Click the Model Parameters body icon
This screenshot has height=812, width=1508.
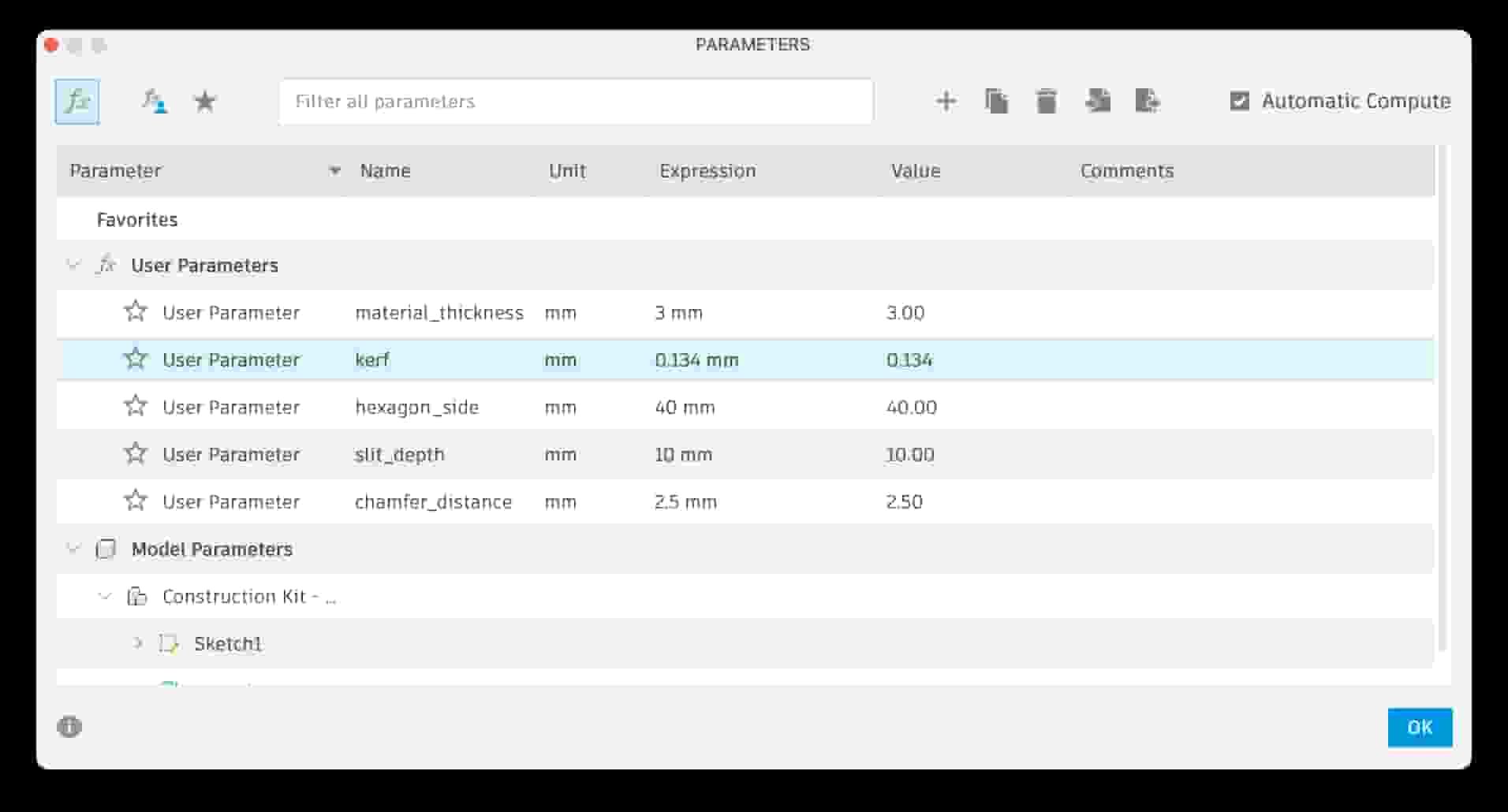click(106, 549)
